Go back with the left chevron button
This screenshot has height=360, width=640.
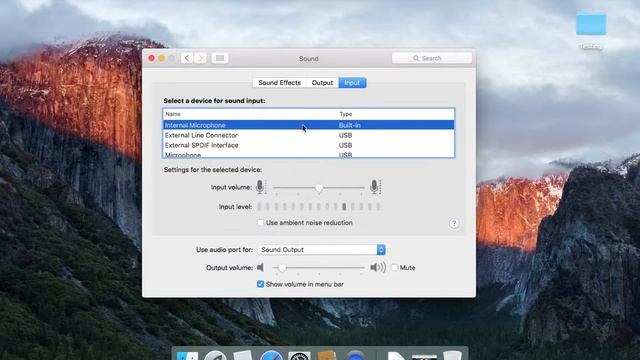(187, 58)
